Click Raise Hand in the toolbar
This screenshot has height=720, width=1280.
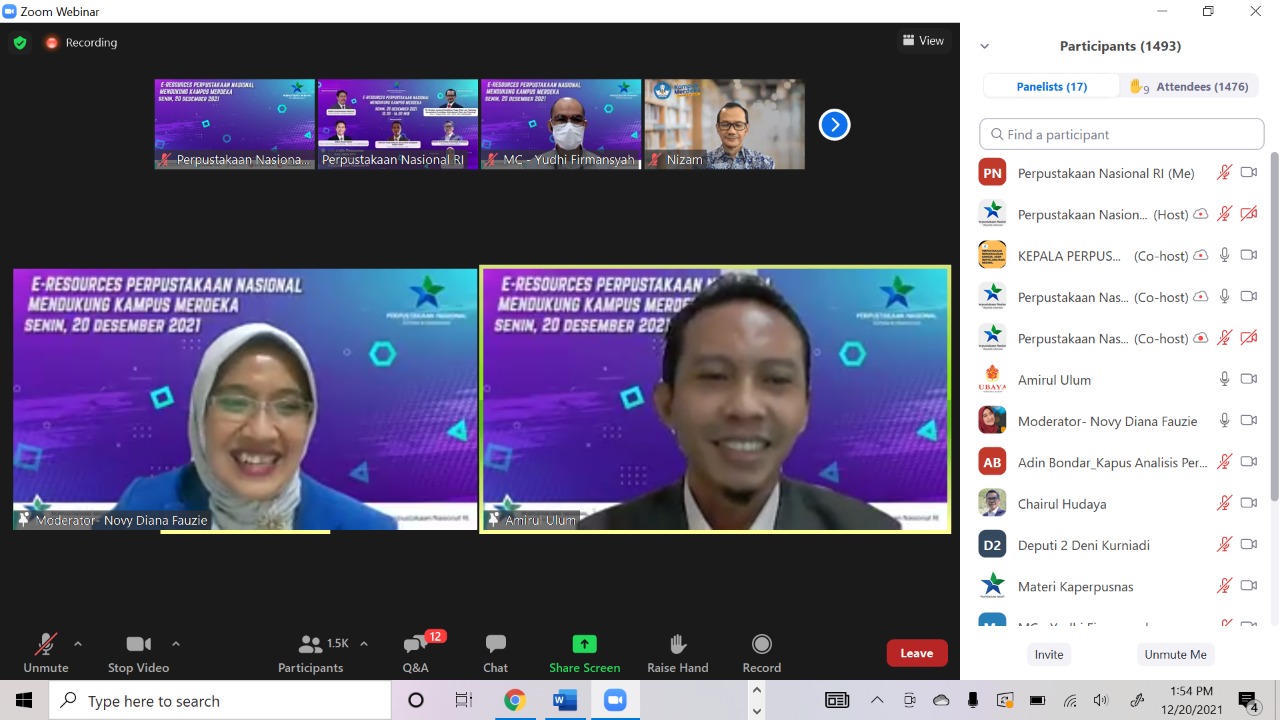tap(678, 653)
